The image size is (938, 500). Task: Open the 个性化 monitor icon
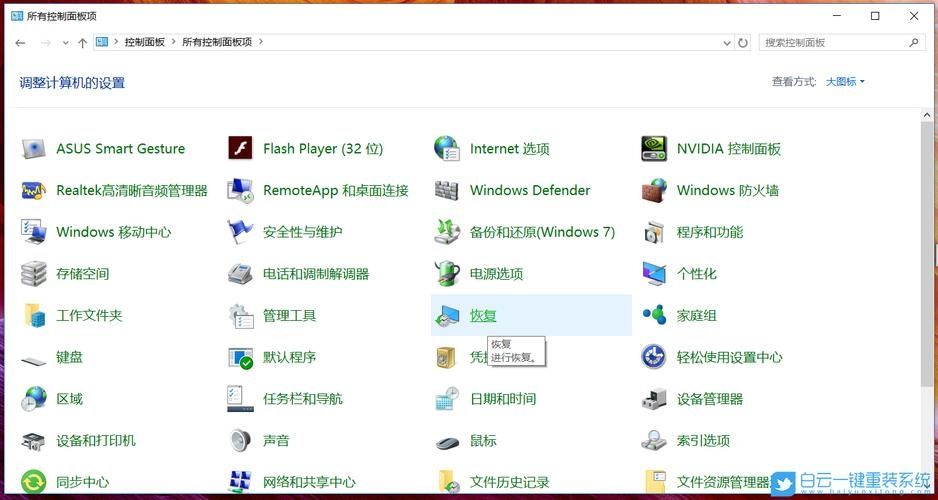[x=654, y=274]
